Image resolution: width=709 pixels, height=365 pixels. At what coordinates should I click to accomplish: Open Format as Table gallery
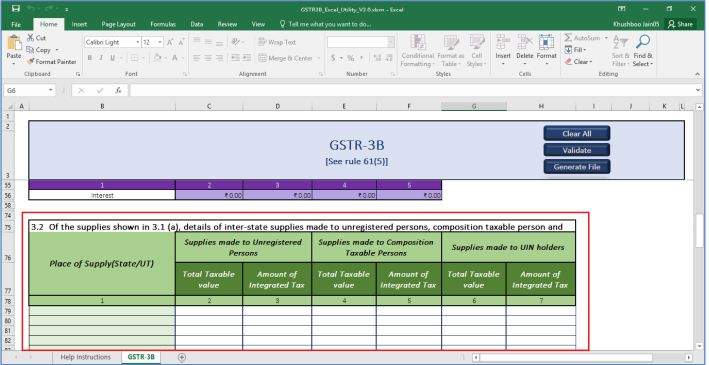450,51
